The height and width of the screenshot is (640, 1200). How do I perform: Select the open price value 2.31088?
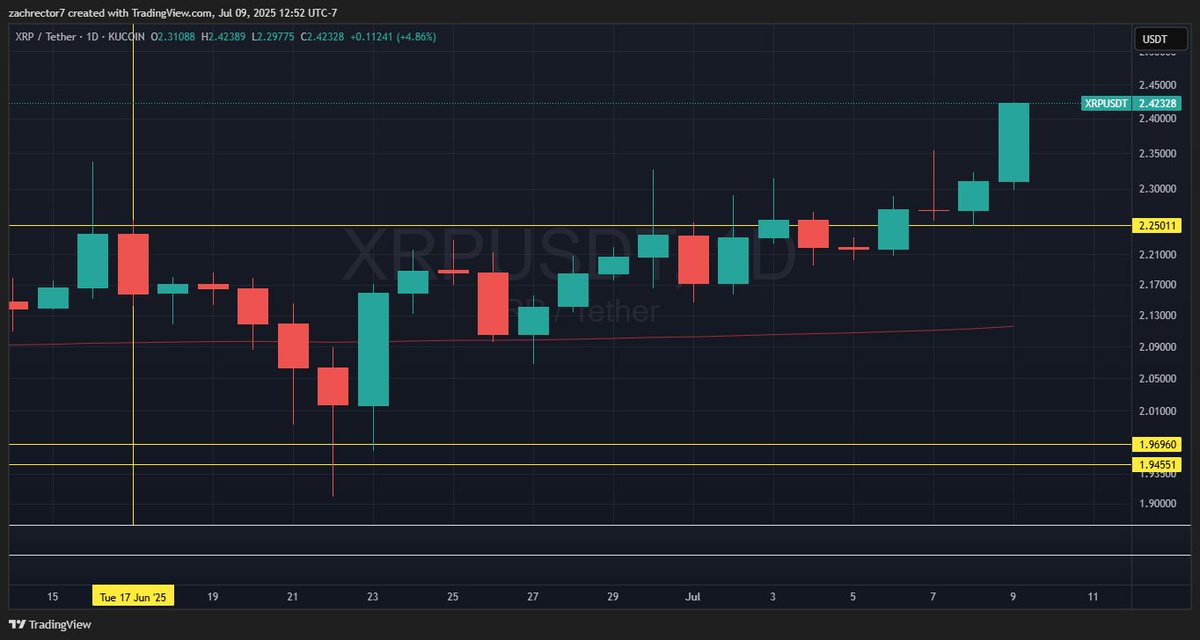(x=172, y=37)
